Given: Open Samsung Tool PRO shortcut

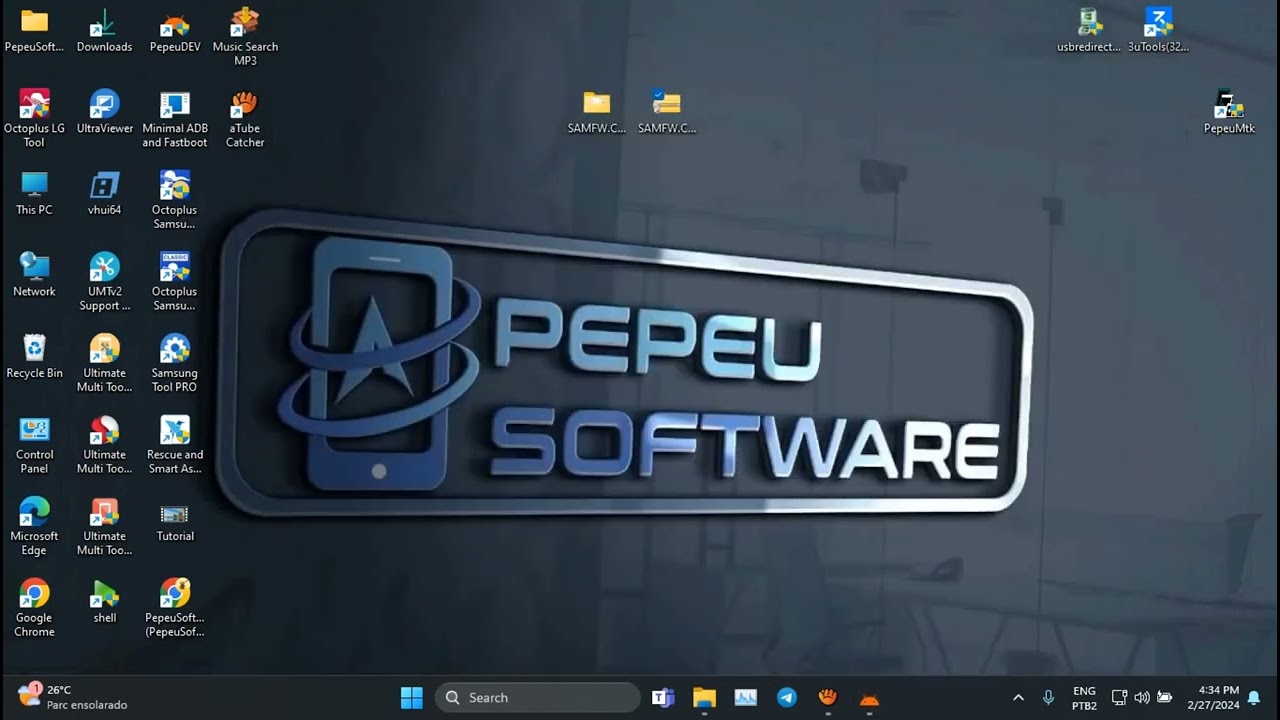Looking at the screenshot, I should tap(175, 350).
